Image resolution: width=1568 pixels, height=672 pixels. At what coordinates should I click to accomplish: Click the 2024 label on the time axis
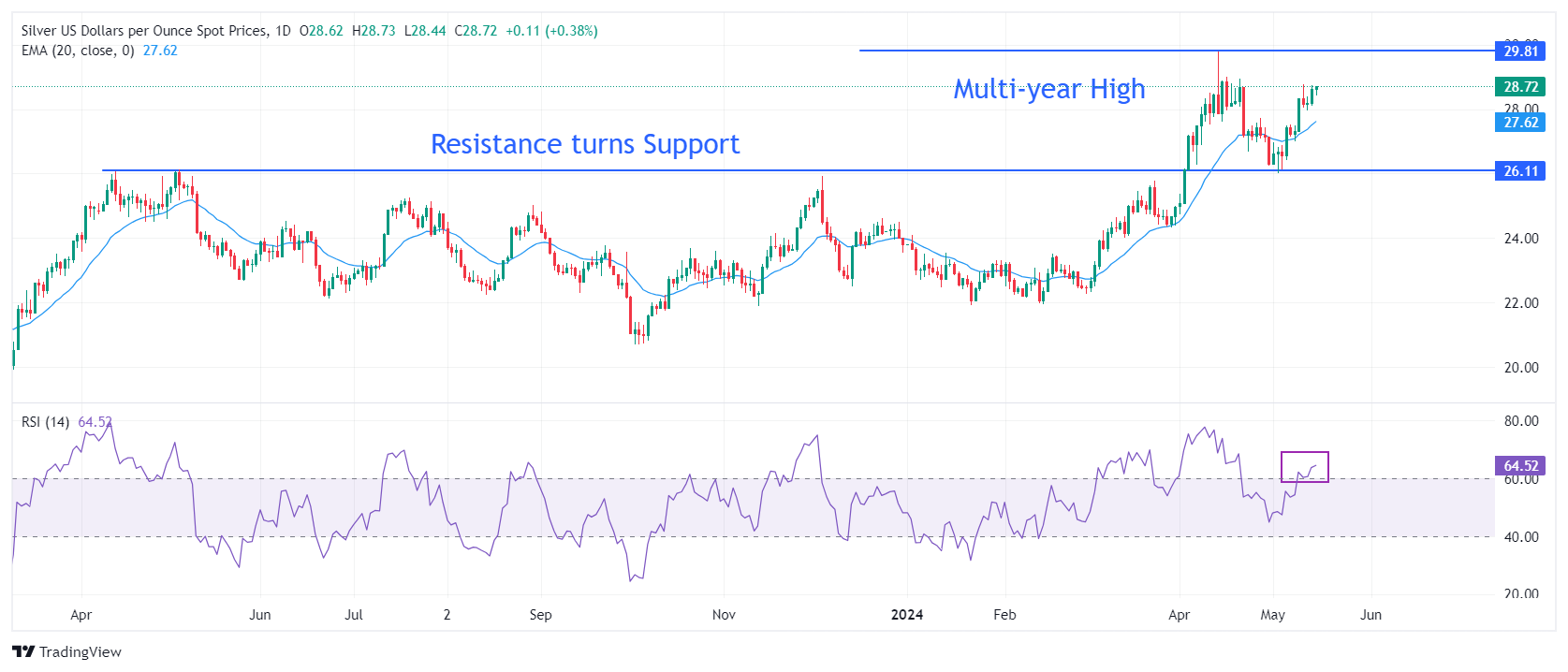[906, 615]
